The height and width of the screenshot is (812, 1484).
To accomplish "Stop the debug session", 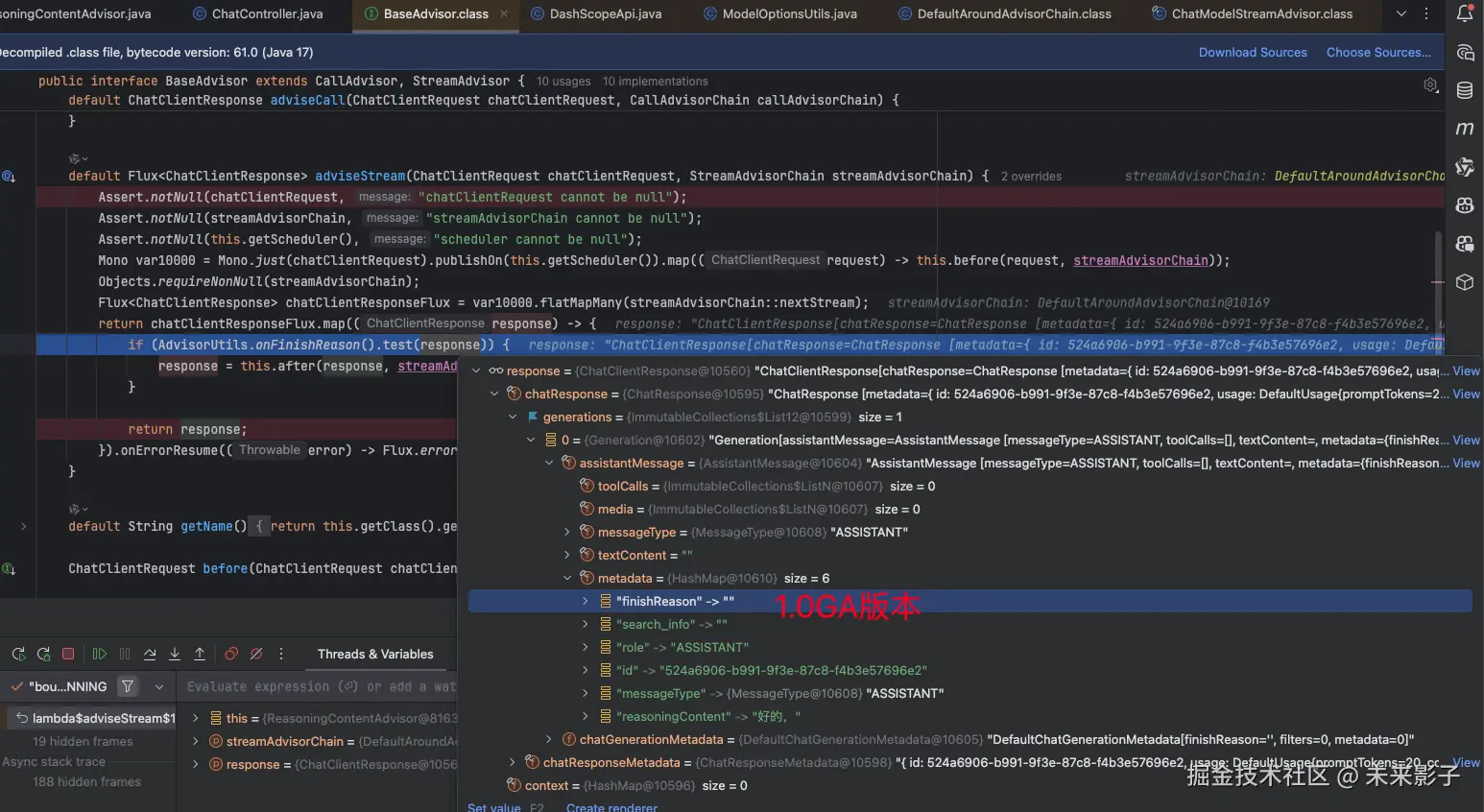I will point(68,655).
